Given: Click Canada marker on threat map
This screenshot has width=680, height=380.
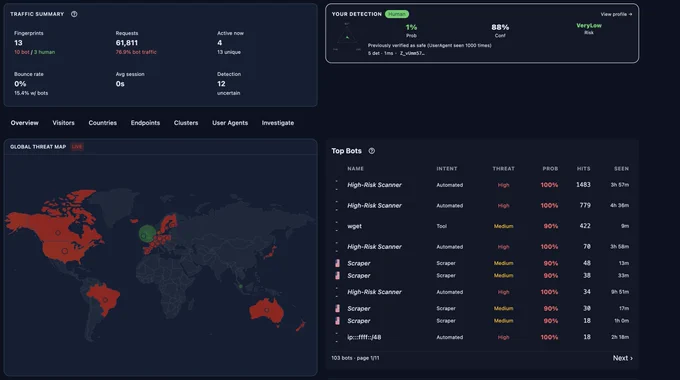Looking at the screenshot, I should pos(58,233).
